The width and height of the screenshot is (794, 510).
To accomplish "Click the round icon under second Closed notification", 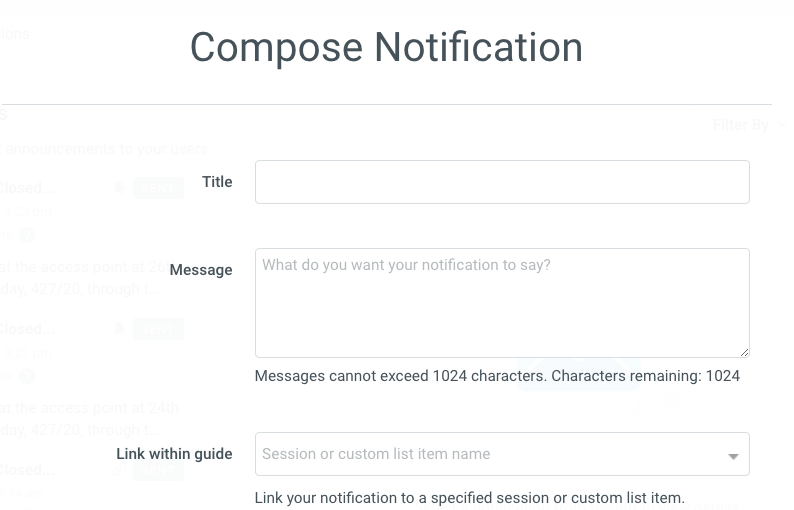I will [x=27, y=376].
